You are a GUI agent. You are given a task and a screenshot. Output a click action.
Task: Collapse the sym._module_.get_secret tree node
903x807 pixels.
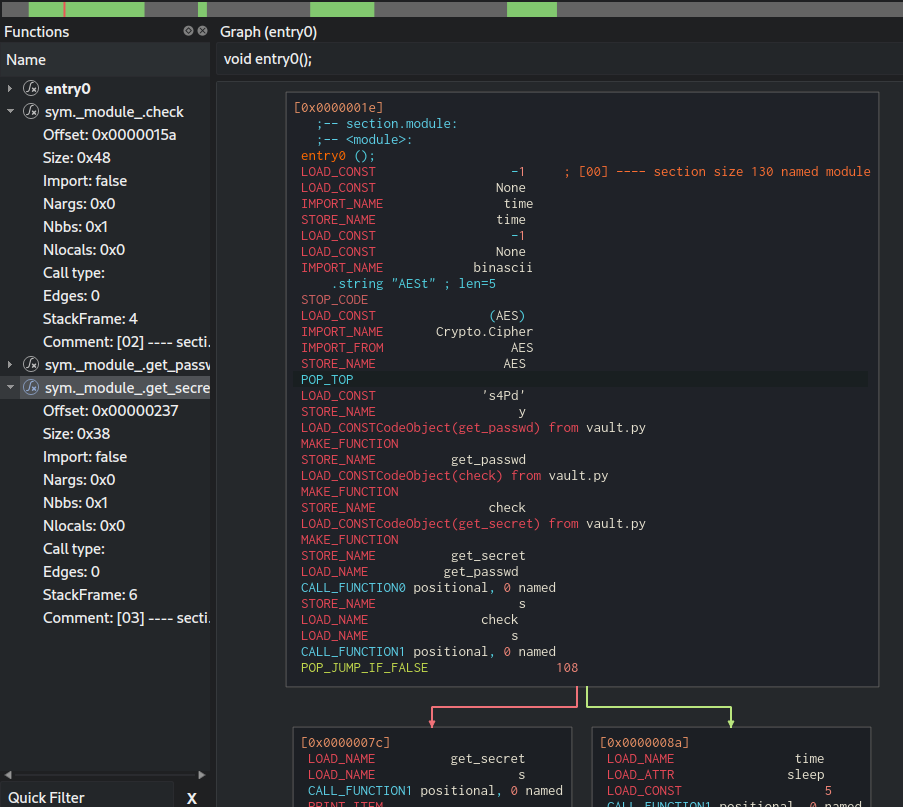(10, 387)
